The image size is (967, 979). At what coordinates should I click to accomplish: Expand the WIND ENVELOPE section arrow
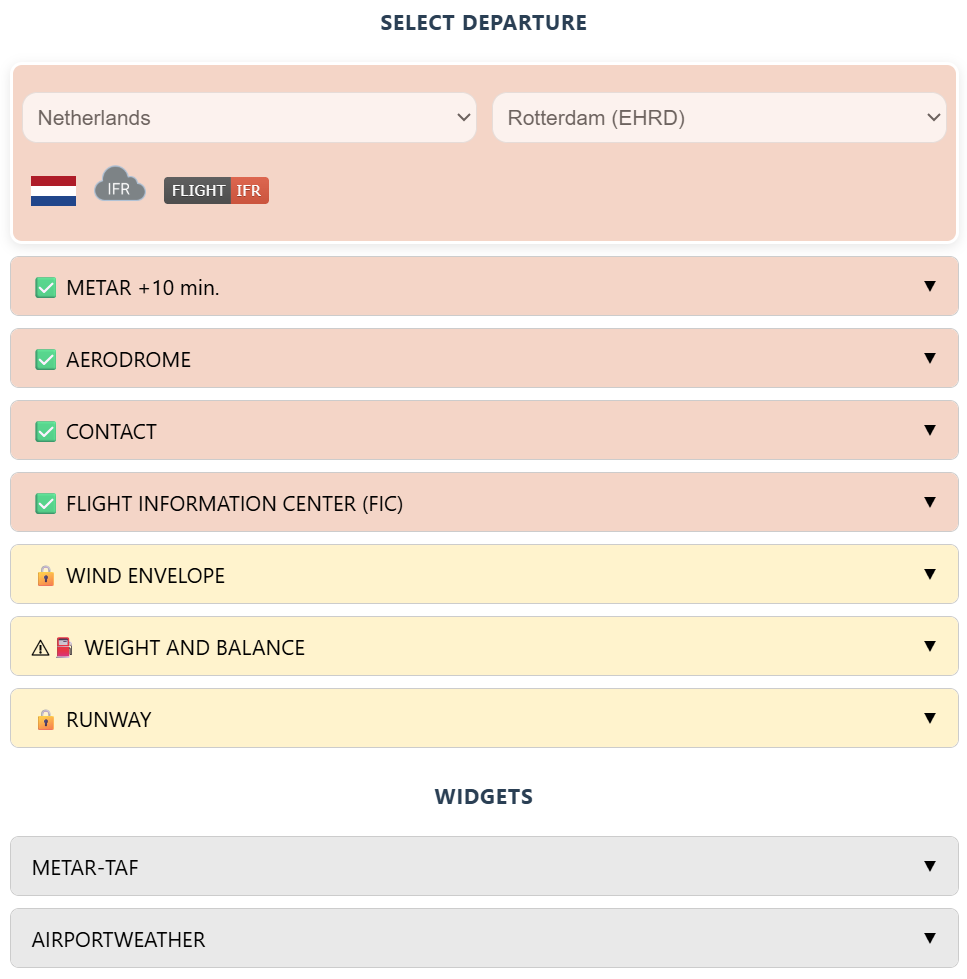tap(930, 575)
